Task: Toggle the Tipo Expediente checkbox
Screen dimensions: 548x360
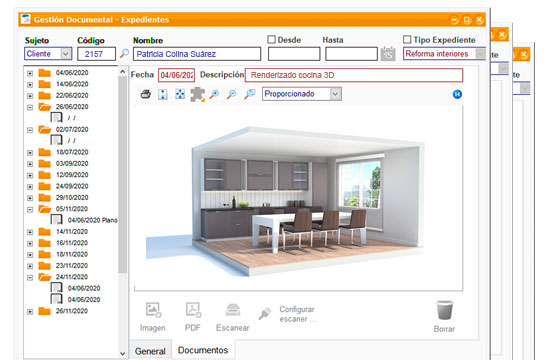Action: coord(407,39)
